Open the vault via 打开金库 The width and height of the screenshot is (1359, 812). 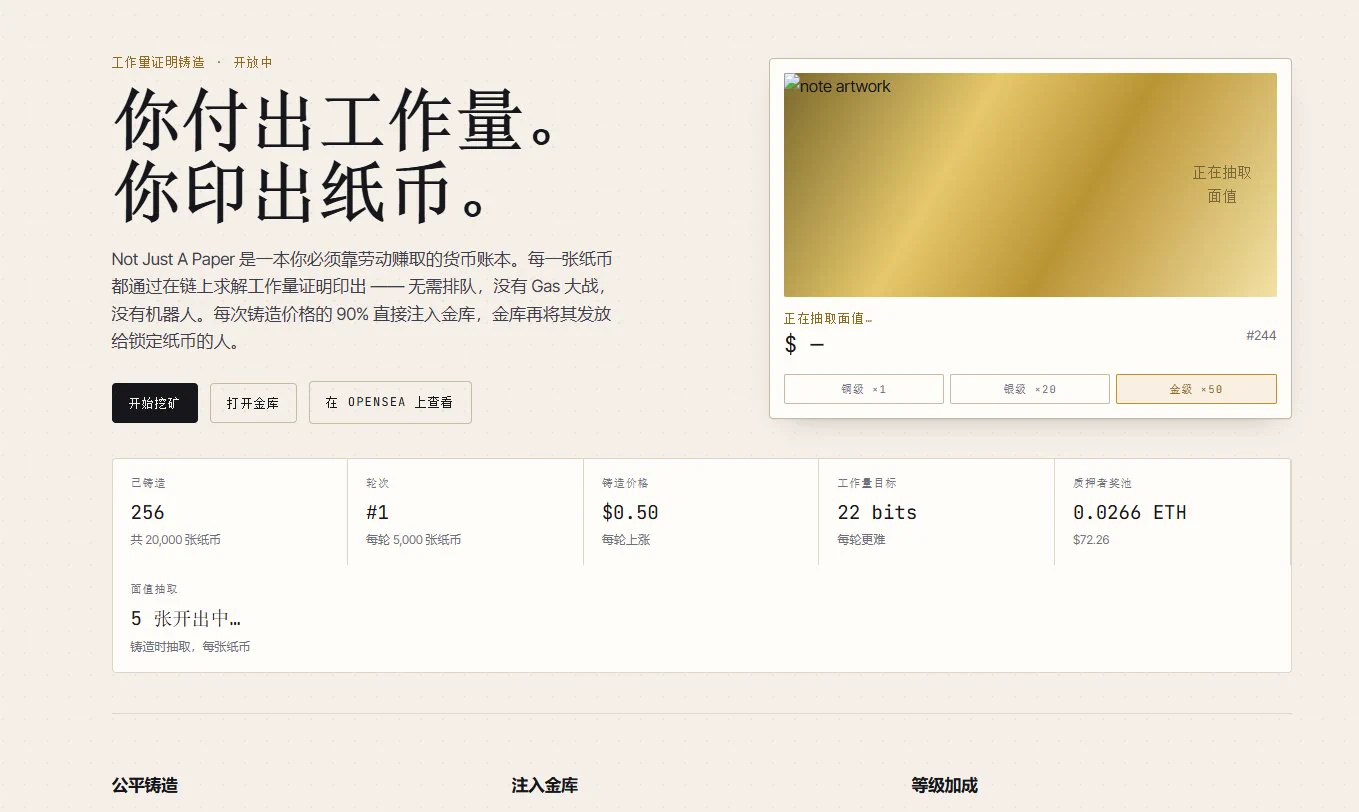[253, 403]
